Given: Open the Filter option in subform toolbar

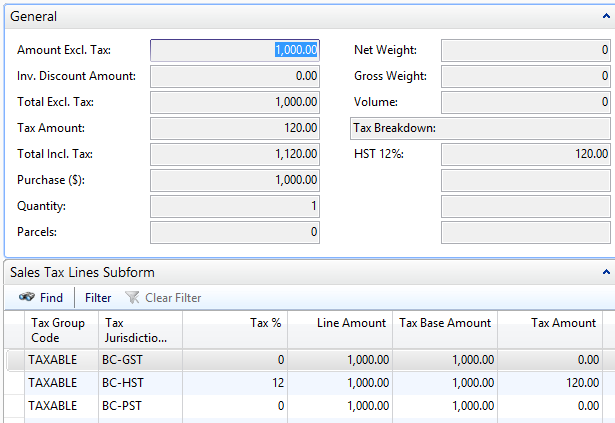Looking at the screenshot, I should (98, 298).
